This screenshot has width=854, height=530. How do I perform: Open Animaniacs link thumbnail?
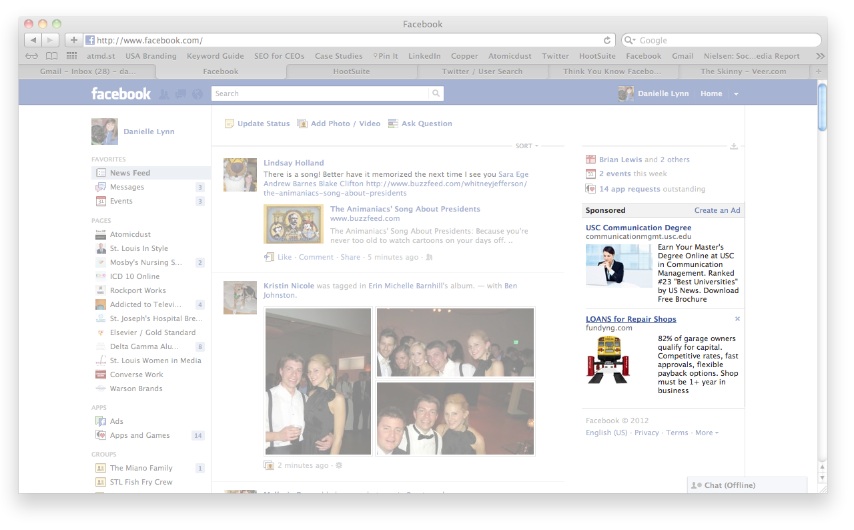(x=294, y=224)
